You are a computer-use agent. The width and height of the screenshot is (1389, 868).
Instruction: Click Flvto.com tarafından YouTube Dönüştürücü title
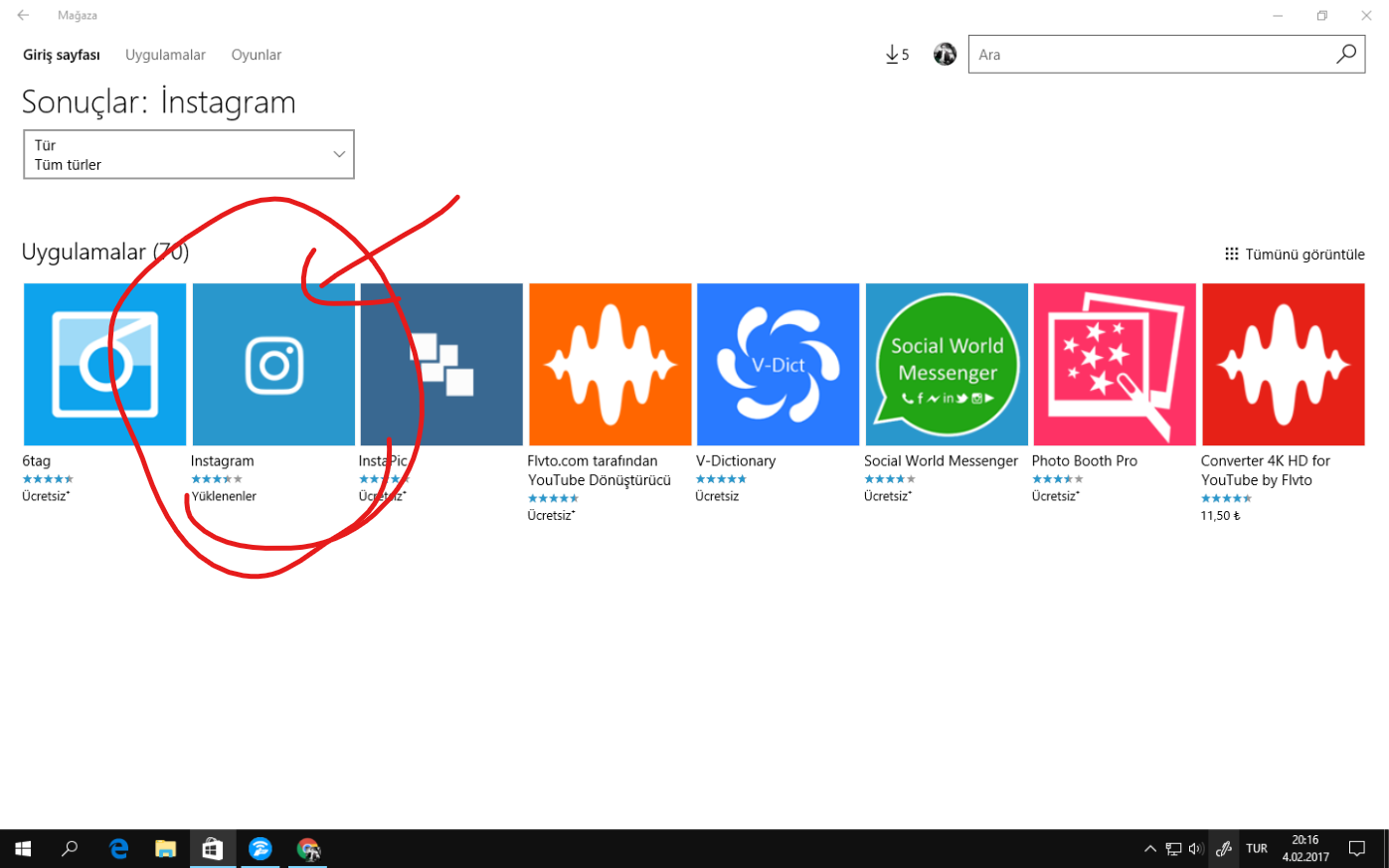coord(600,470)
